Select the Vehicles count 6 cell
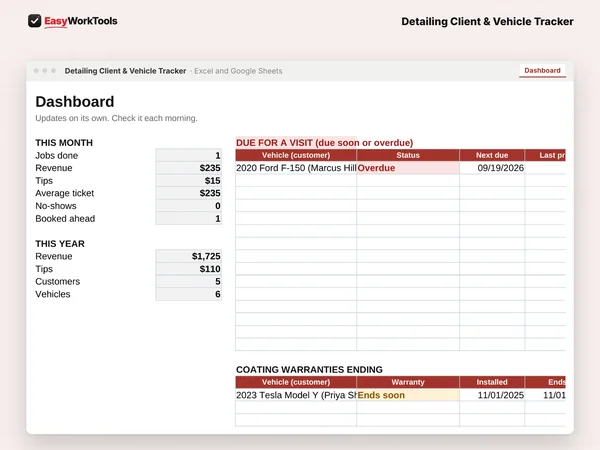This screenshot has height=450, width=600. pyautogui.click(x=189, y=294)
